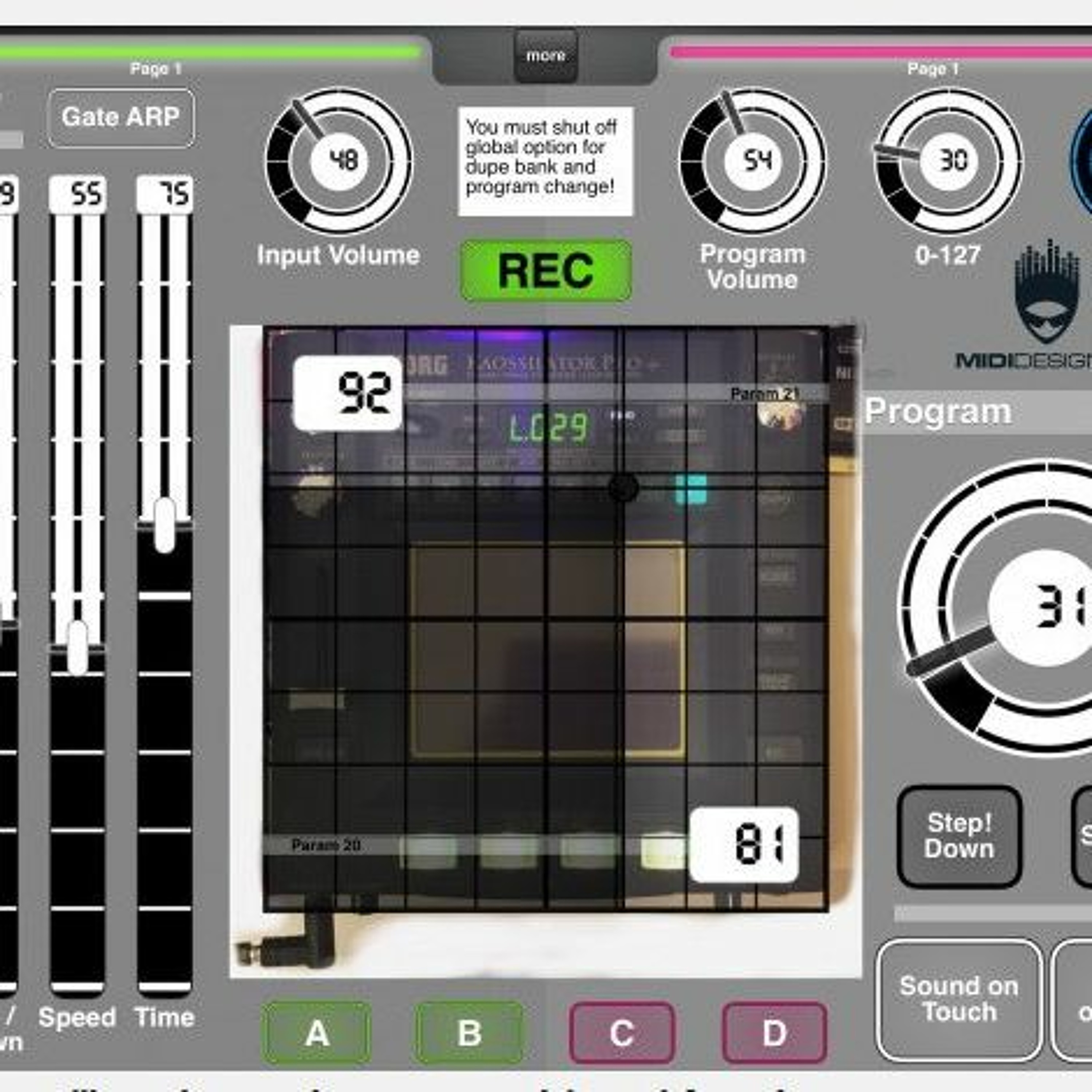Image resolution: width=1092 pixels, height=1092 pixels.
Task: Click the black XY pad cursor dot
Action: pyautogui.click(x=624, y=488)
